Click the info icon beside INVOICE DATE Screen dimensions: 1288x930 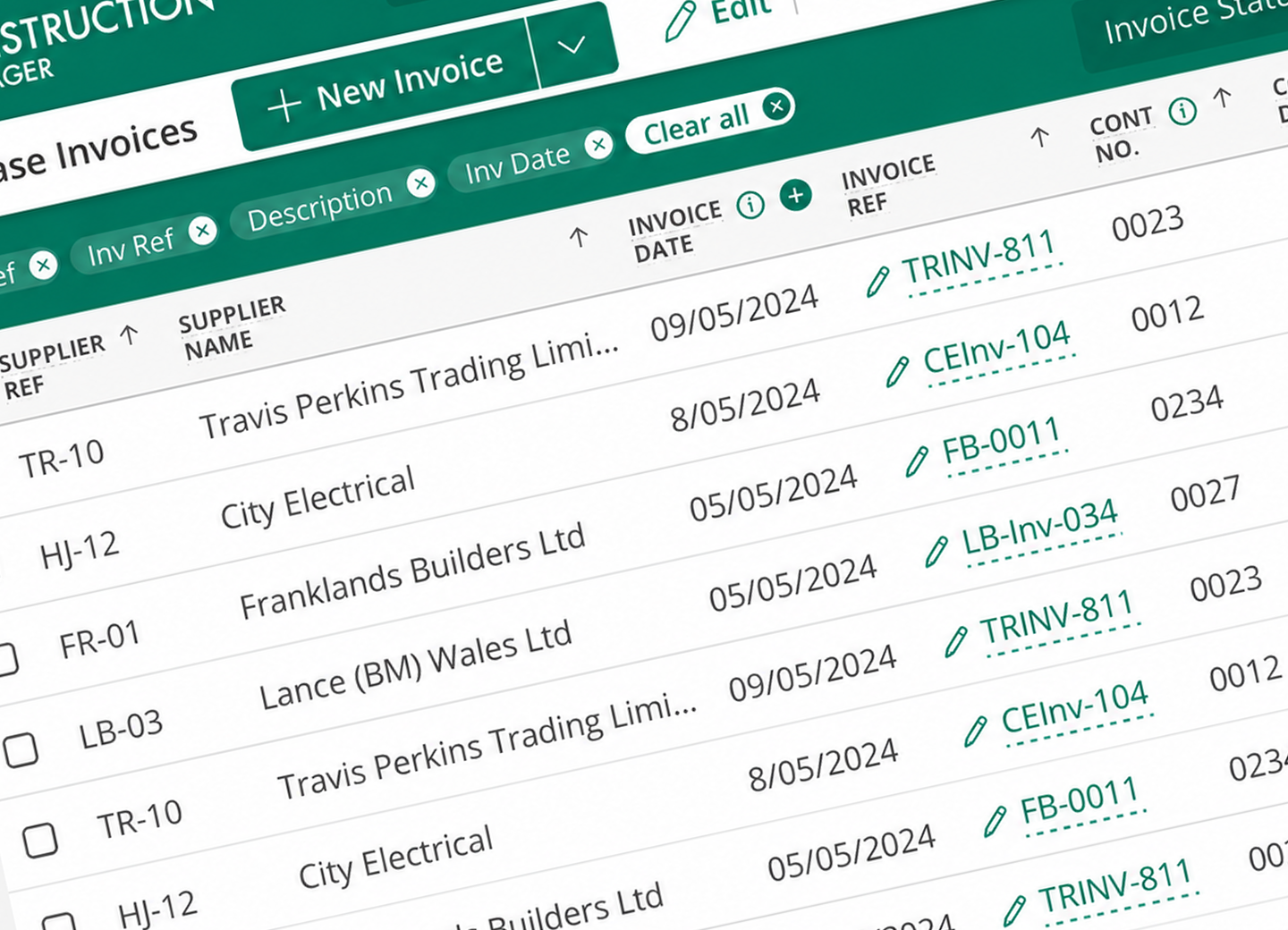pyautogui.click(x=750, y=205)
